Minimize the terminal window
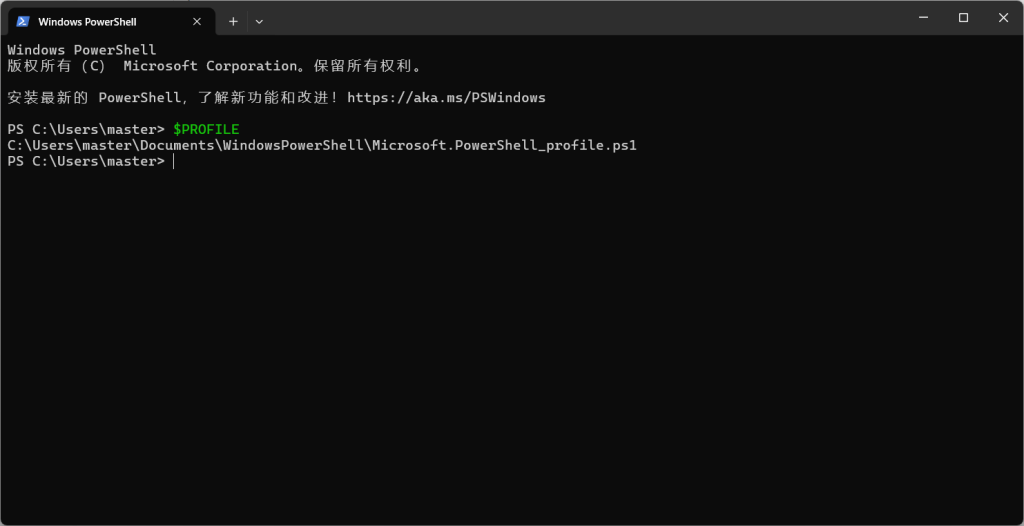1024x526 pixels. coord(923,18)
